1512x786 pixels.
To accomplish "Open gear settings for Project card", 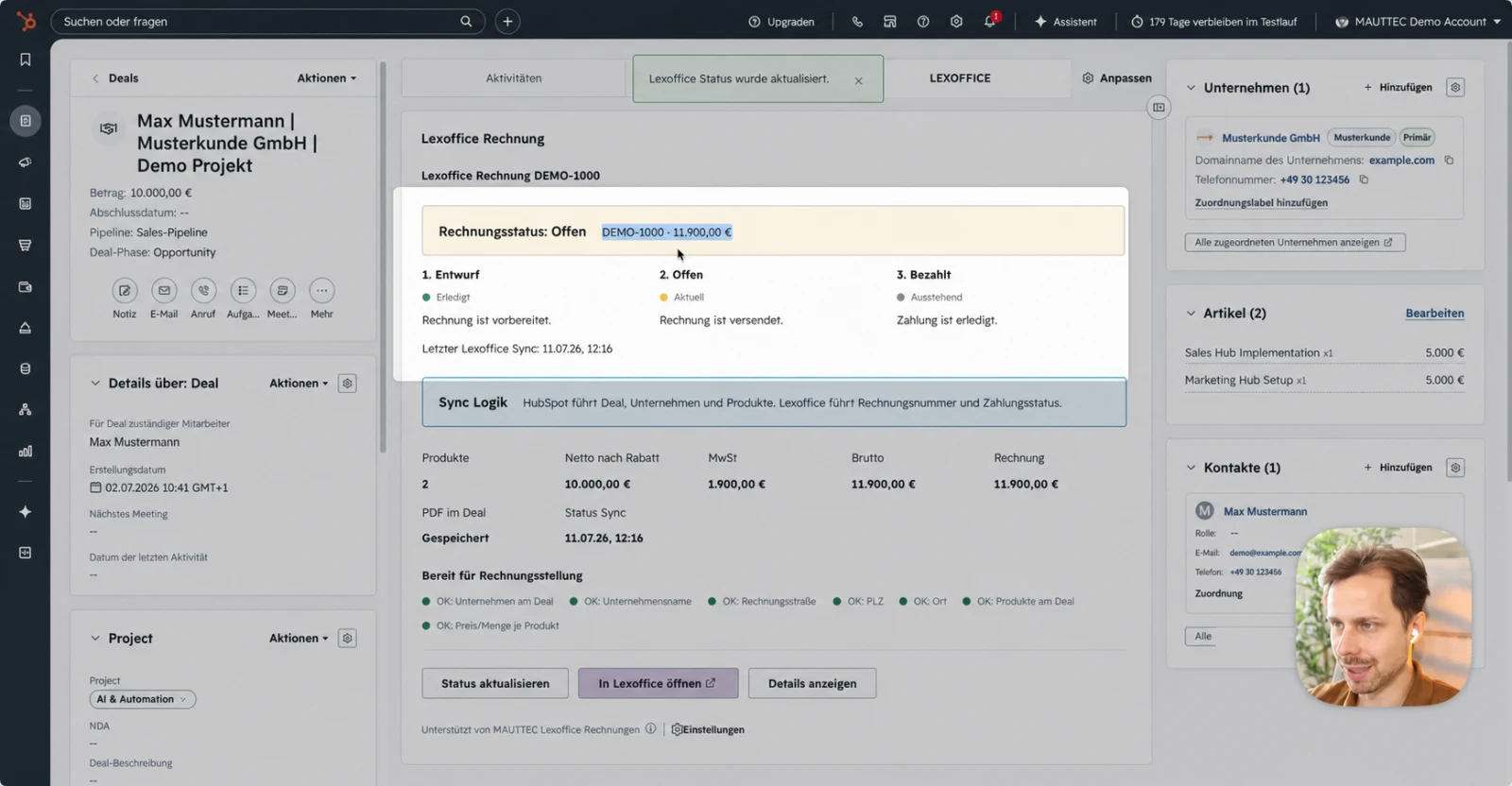I will point(348,639).
